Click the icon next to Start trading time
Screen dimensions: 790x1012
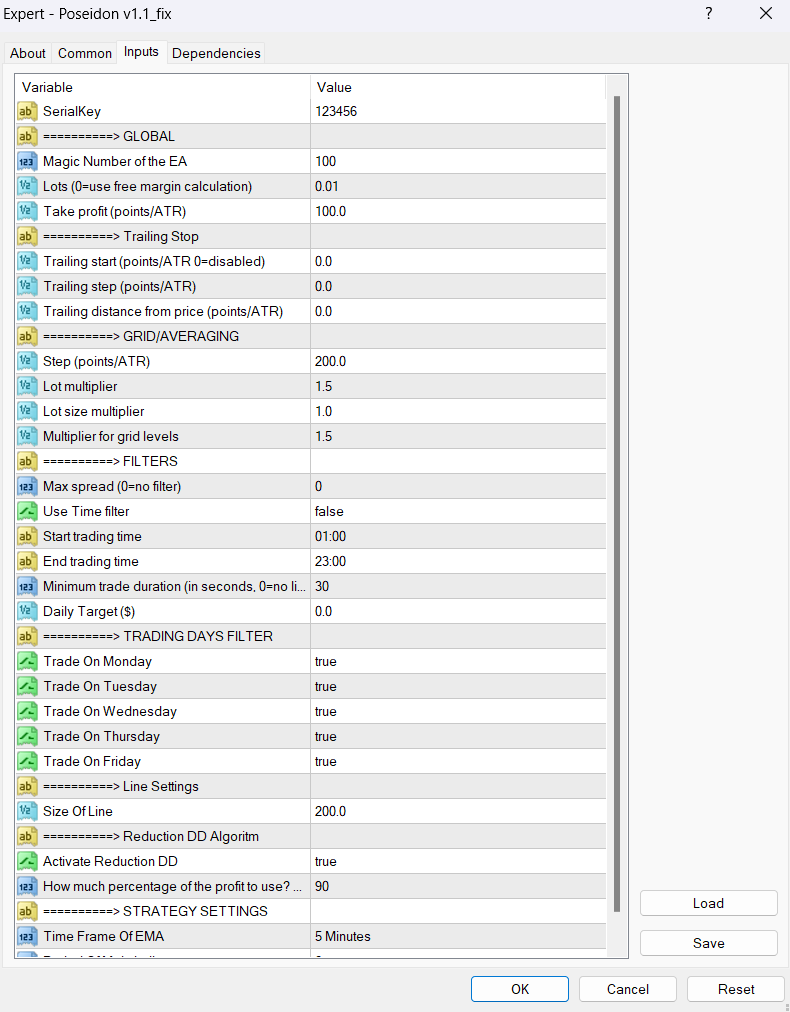(x=28, y=536)
